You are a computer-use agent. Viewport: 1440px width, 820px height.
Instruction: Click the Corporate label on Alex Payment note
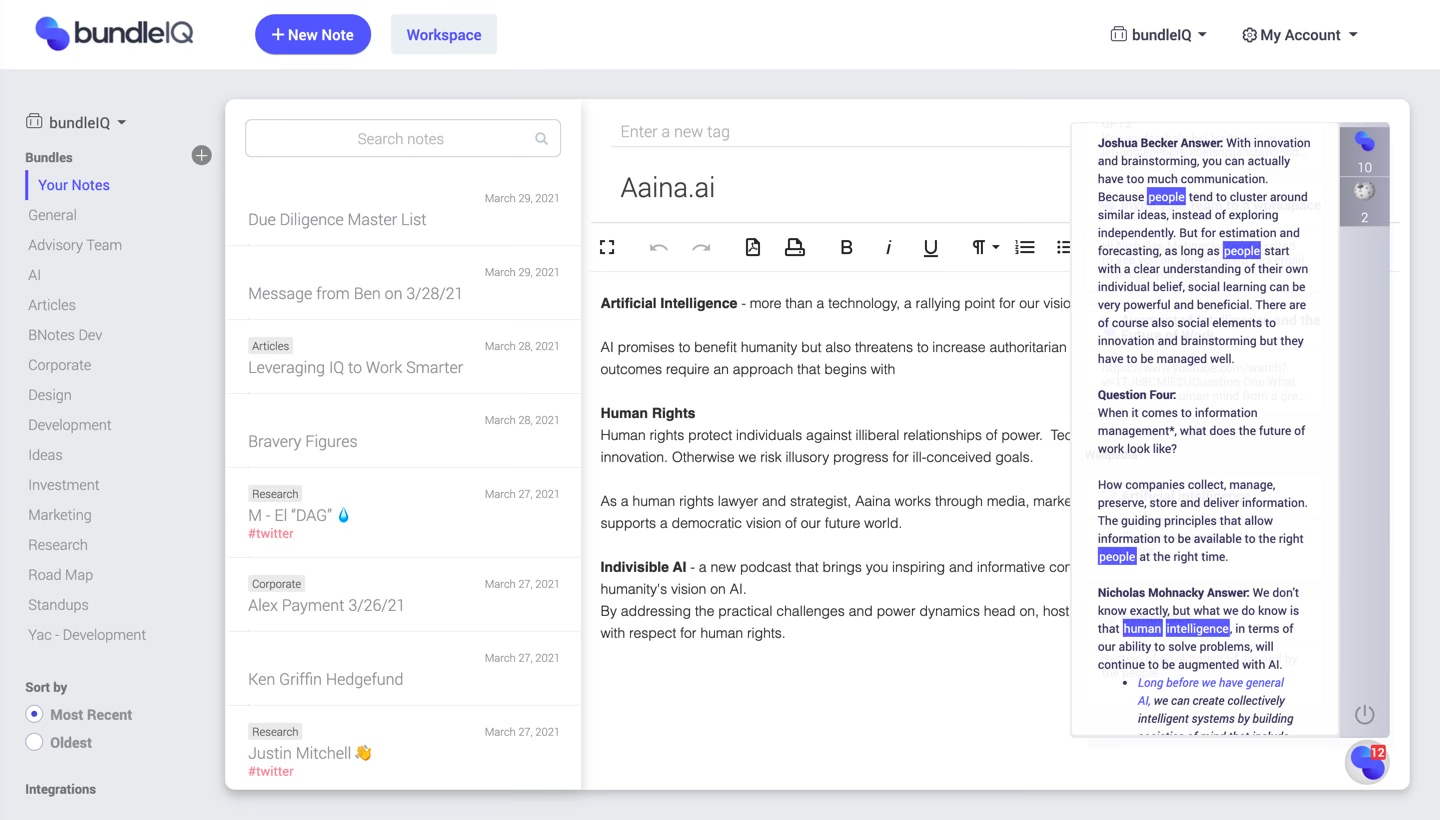[276, 584]
